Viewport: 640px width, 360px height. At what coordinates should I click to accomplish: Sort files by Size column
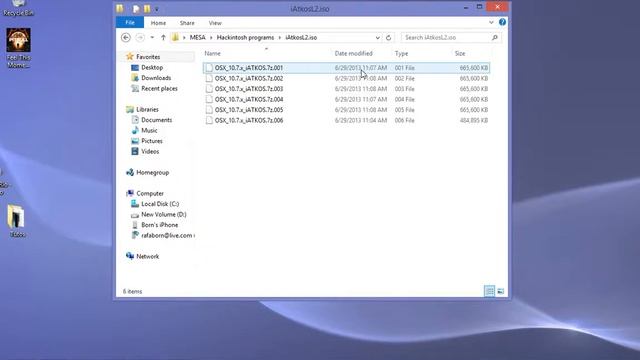(x=460, y=53)
